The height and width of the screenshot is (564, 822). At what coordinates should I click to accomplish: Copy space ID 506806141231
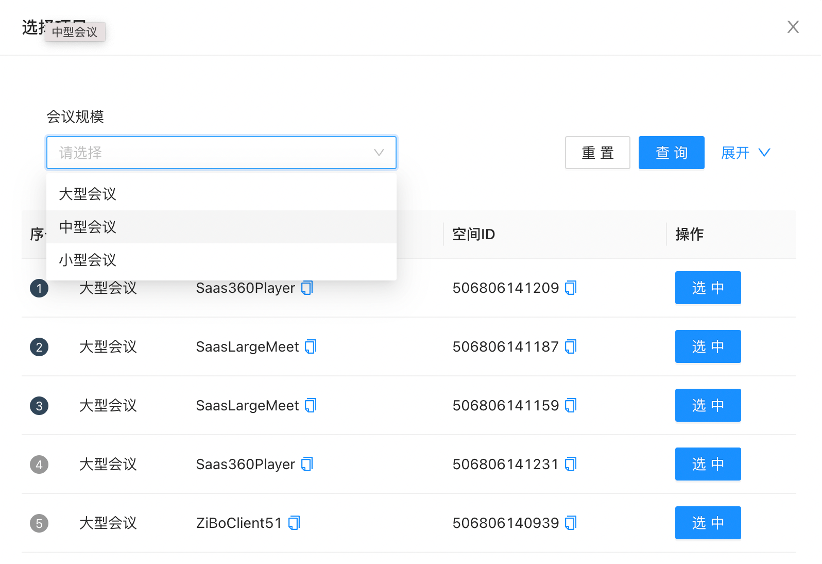(x=571, y=464)
